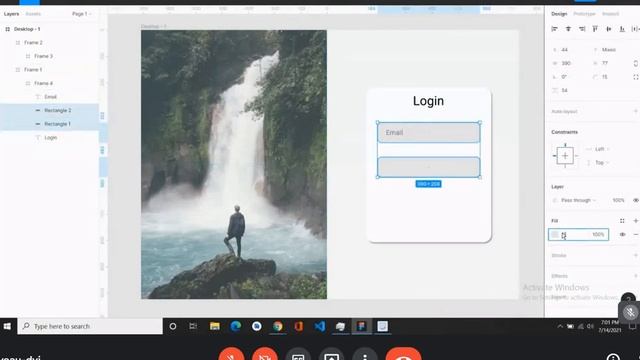
Task: Click the align left icon
Action: tap(554, 29)
